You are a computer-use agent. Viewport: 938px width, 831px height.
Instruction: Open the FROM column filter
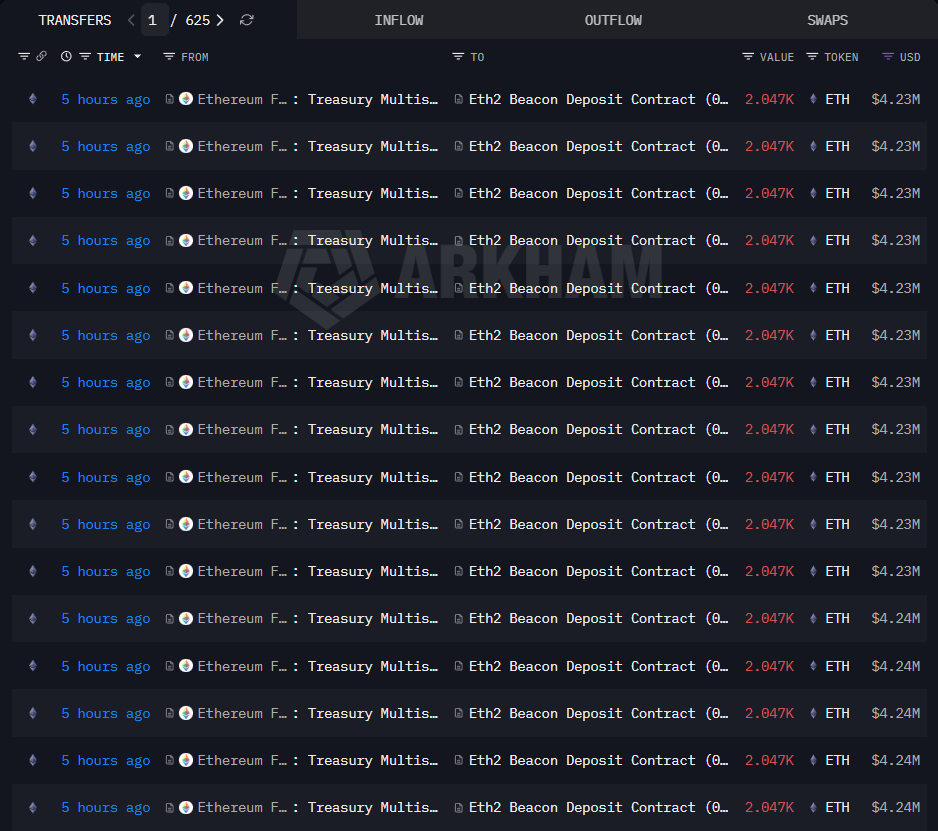[x=169, y=57]
